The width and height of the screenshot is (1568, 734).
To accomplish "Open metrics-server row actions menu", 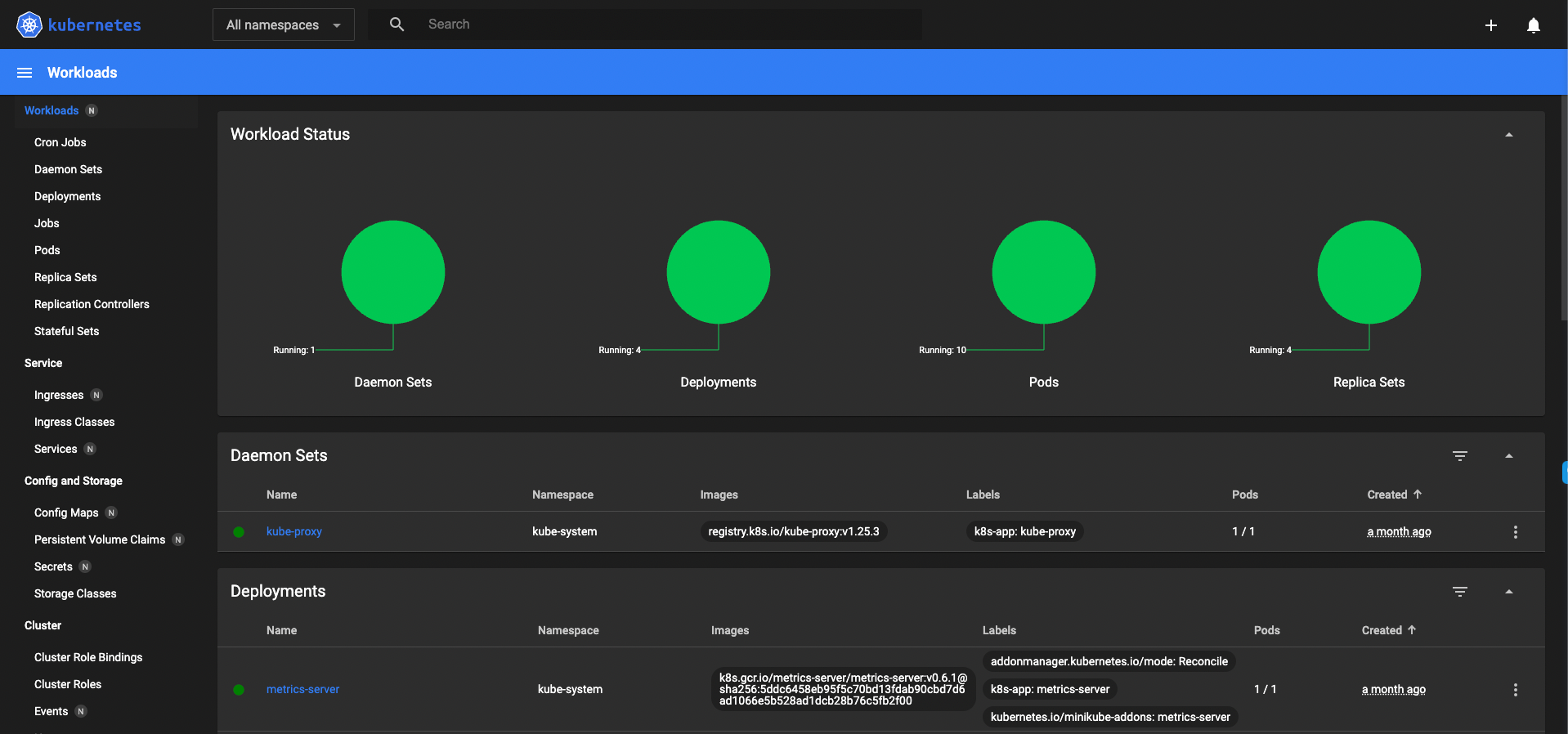I will (1516, 690).
